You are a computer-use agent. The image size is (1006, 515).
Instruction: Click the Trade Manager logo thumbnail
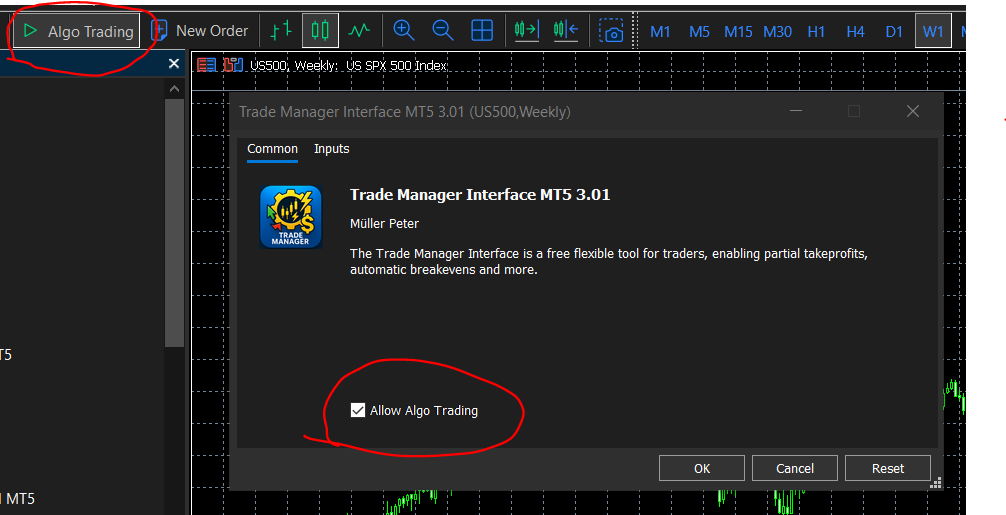pos(291,217)
